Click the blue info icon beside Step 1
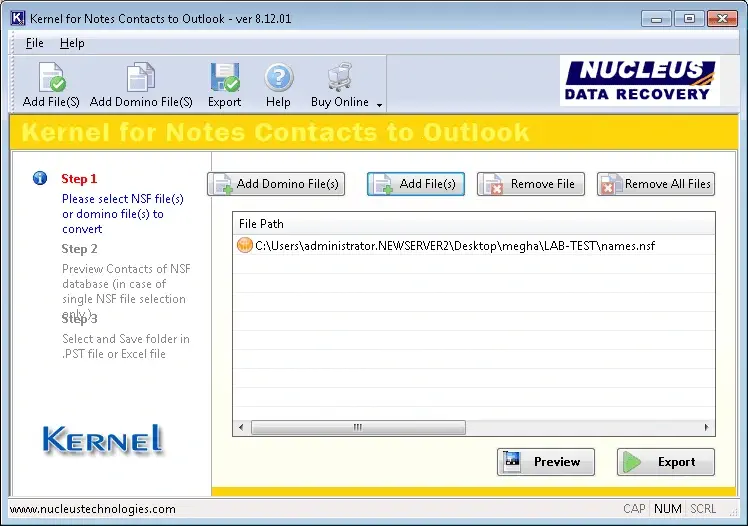 pos(40,178)
